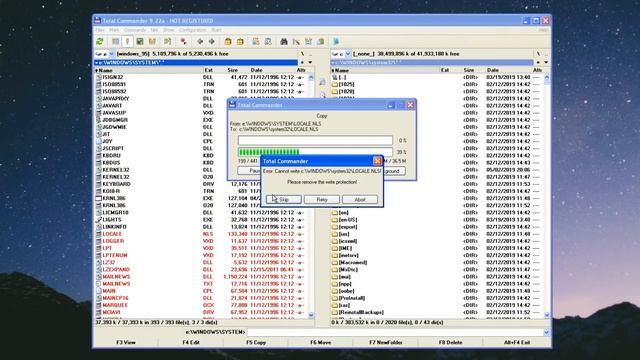This screenshot has height=360, width=640.
Task: Go forward using the right arrow icon
Action: (x=212, y=41)
